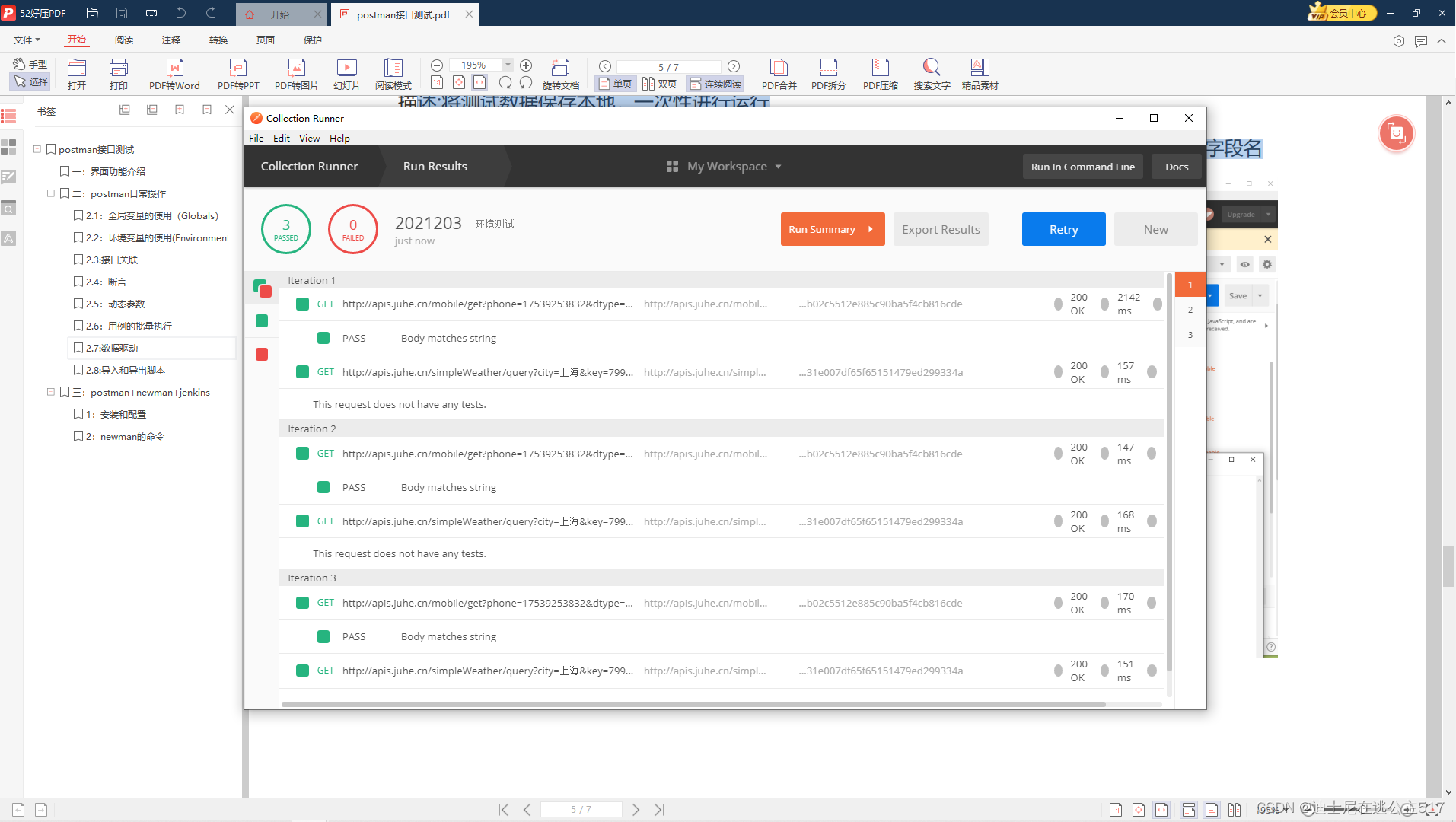Open the 注释 ribbon tab
Screen dimensions: 1456x822
(171, 40)
